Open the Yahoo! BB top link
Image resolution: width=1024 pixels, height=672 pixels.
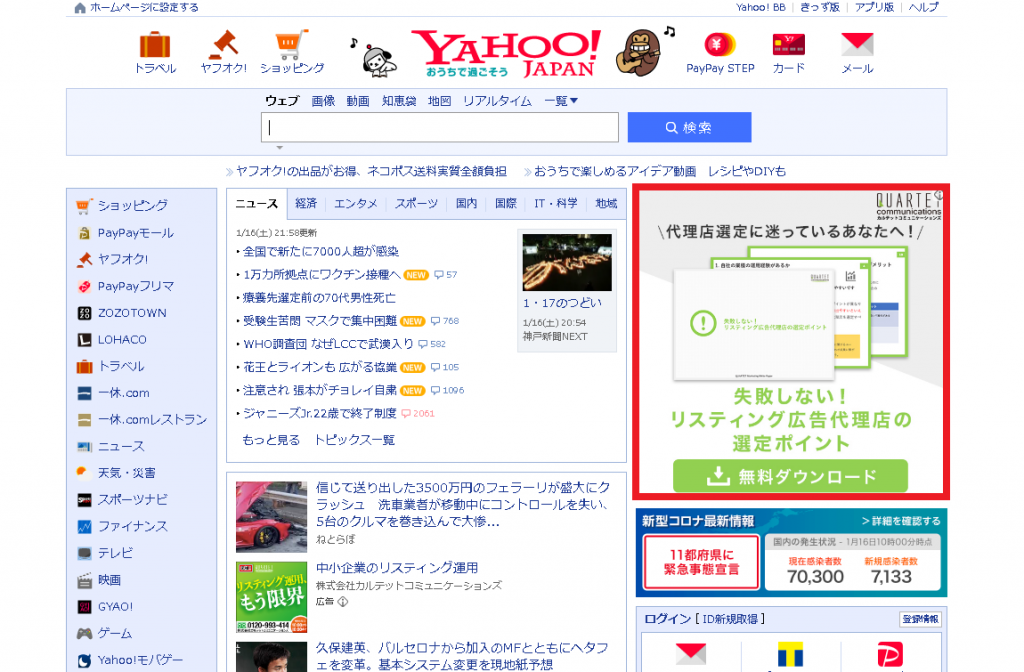click(x=761, y=8)
